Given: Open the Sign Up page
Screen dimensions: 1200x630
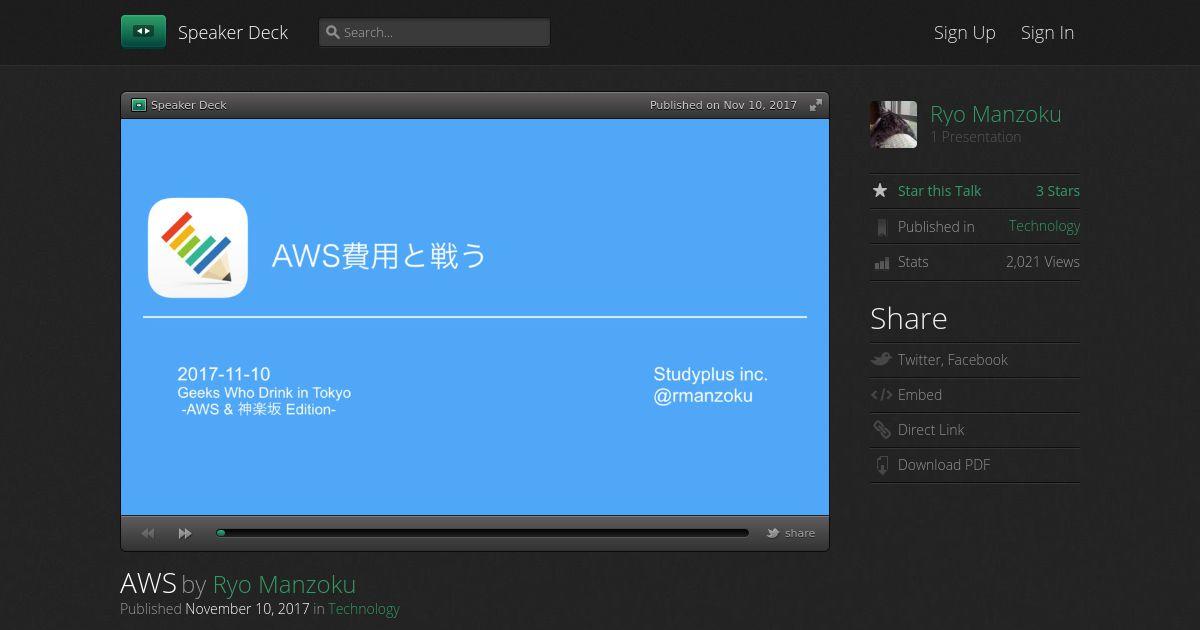Looking at the screenshot, I should pos(964,32).
